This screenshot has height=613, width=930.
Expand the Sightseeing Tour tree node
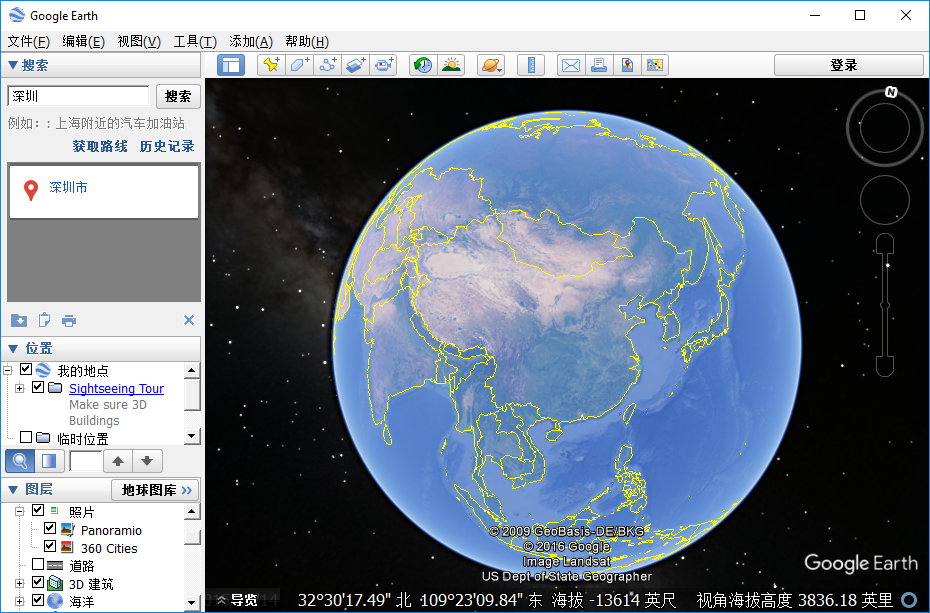pos(20,388)
